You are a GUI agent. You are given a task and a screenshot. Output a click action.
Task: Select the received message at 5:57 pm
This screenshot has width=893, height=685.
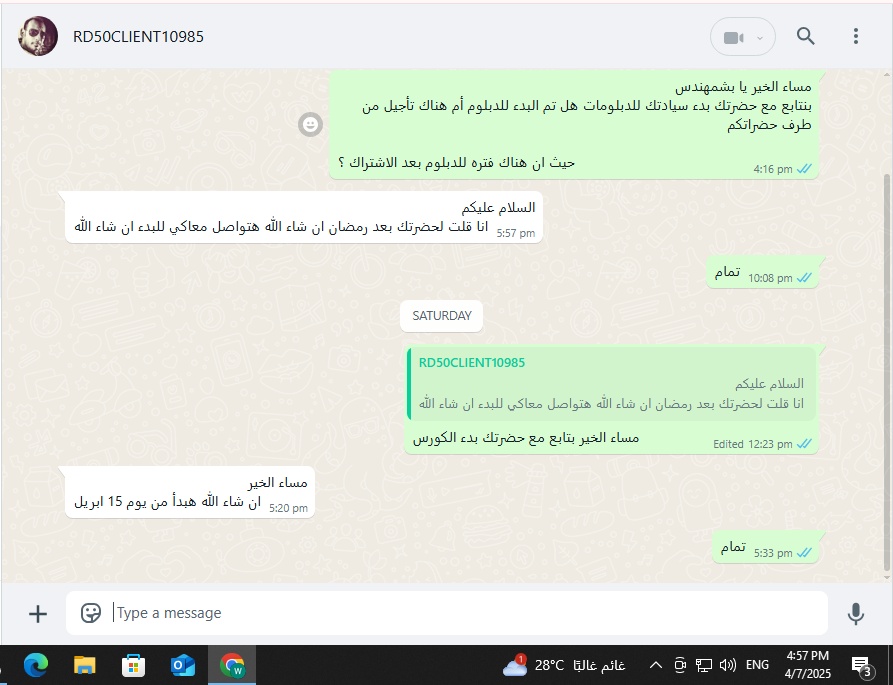point(304,217)
